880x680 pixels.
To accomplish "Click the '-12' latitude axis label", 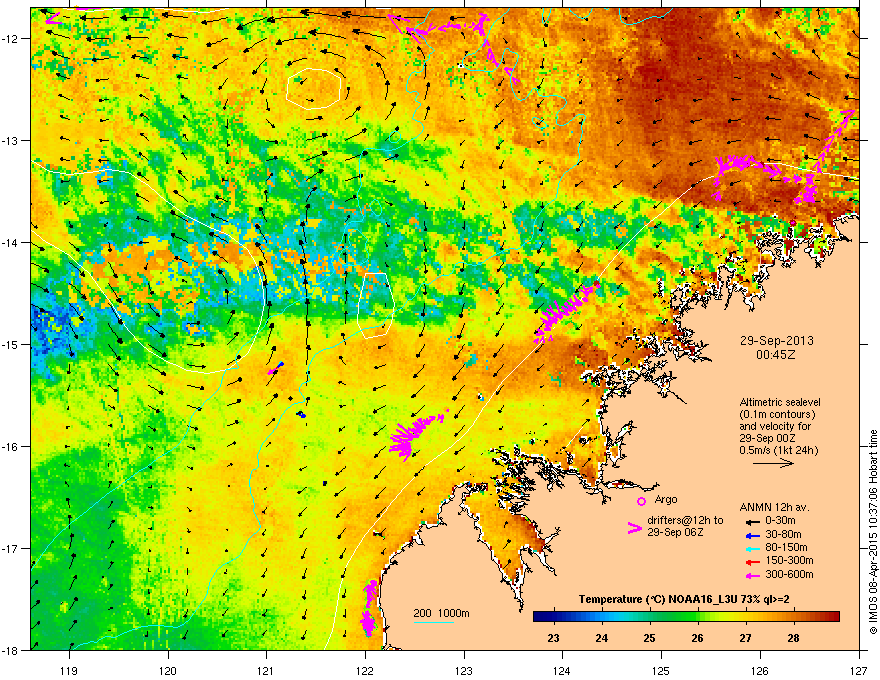I will coord(10,39).
